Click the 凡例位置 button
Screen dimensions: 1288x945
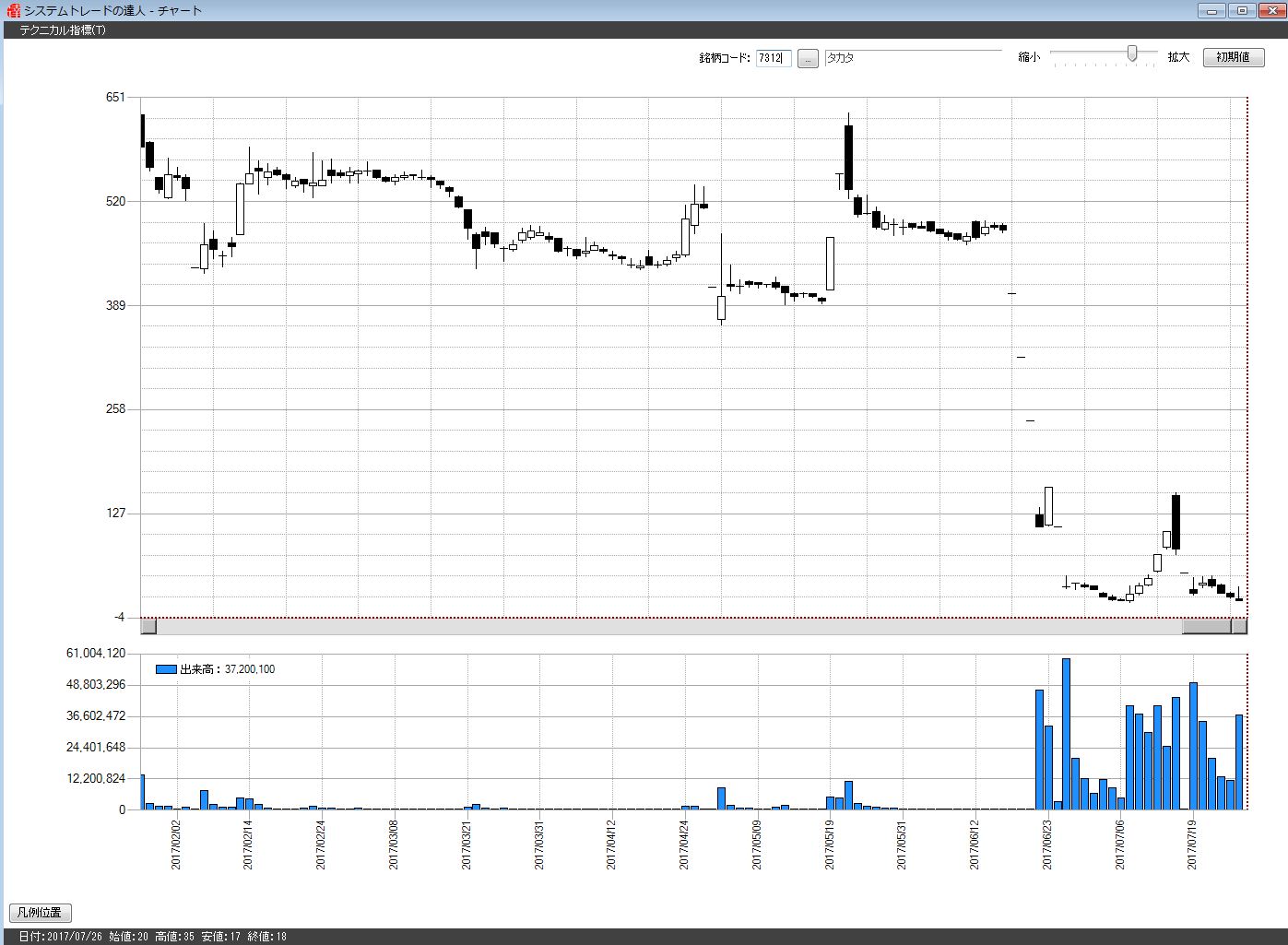click(40, 913)
